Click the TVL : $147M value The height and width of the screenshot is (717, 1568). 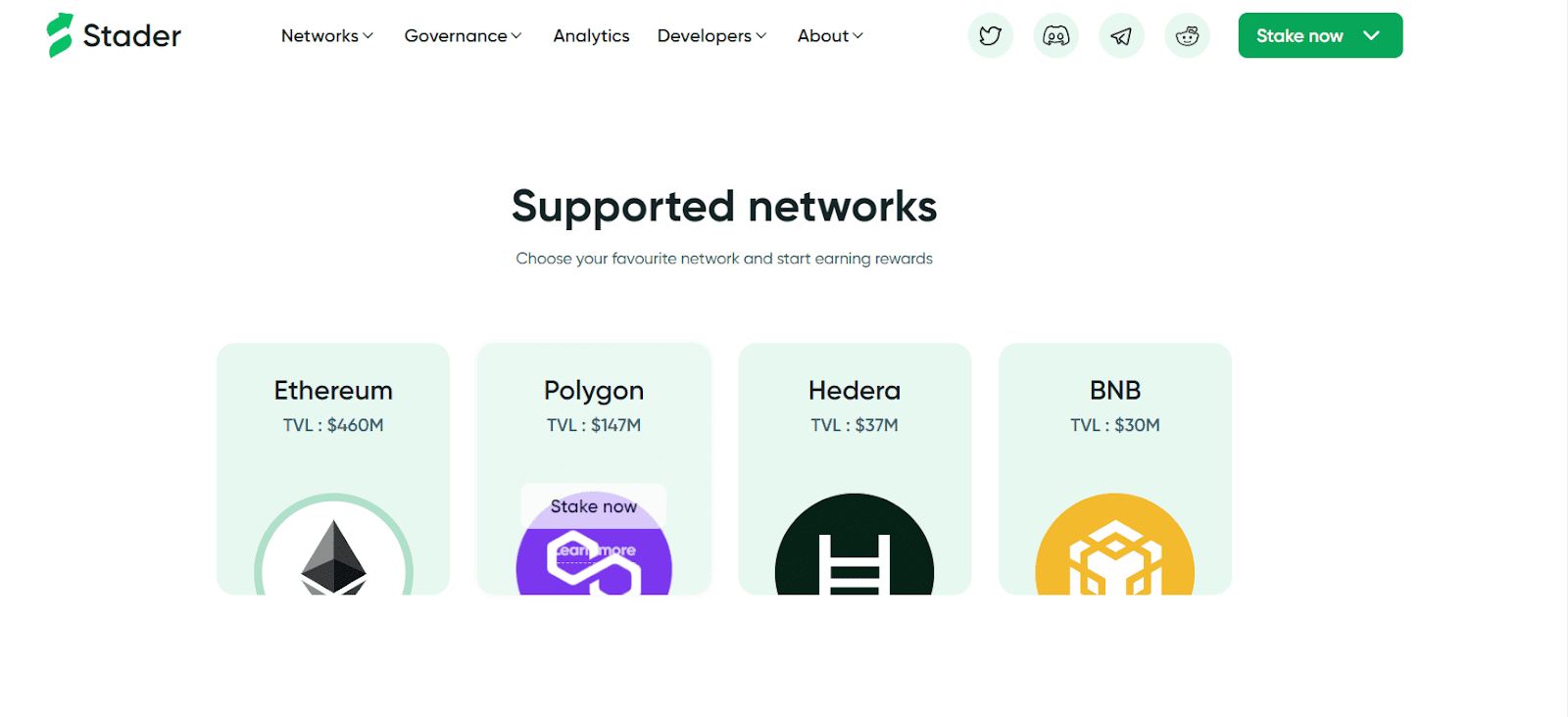coord(594,425)
